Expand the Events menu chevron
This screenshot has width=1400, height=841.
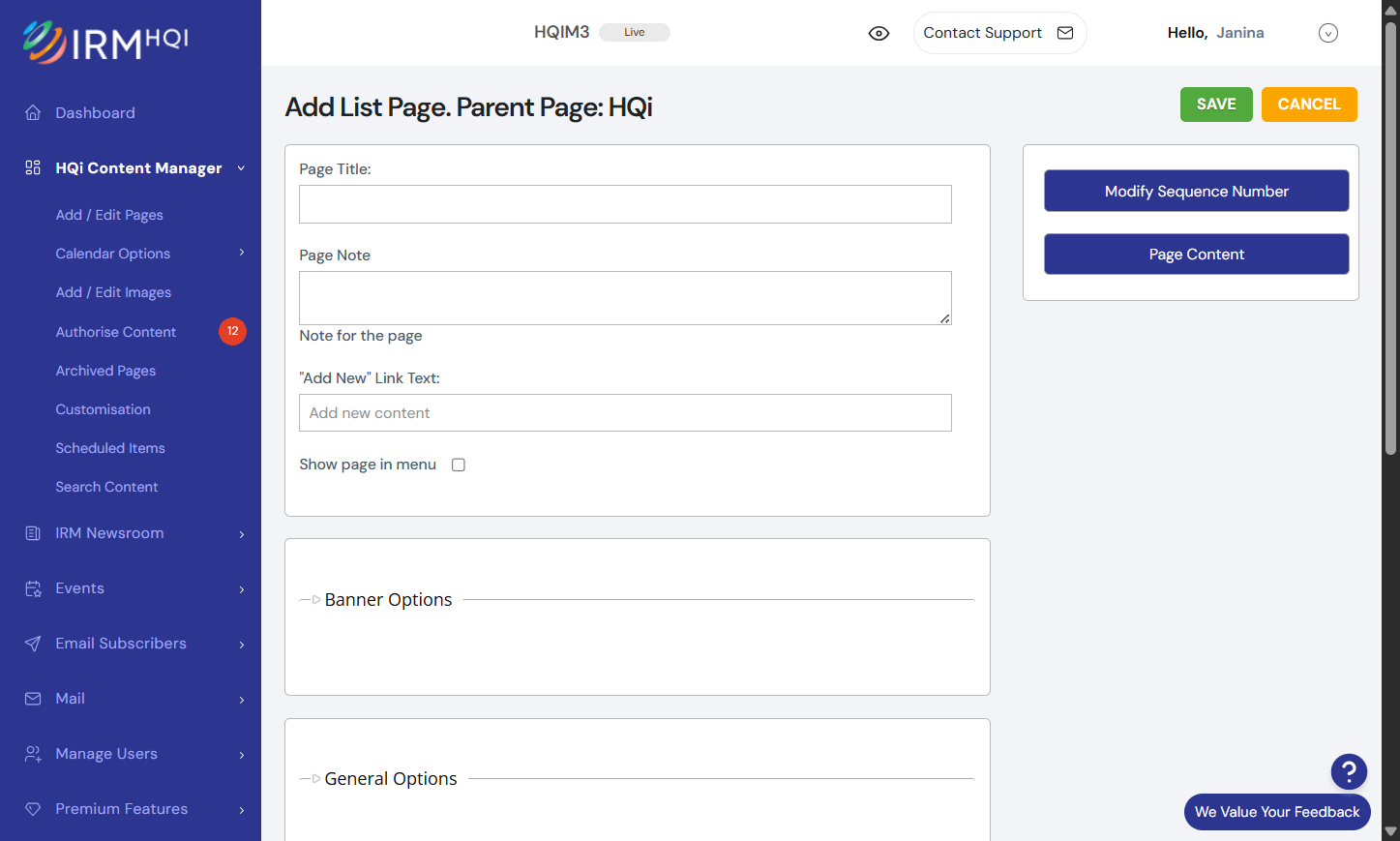pos(242,589)
